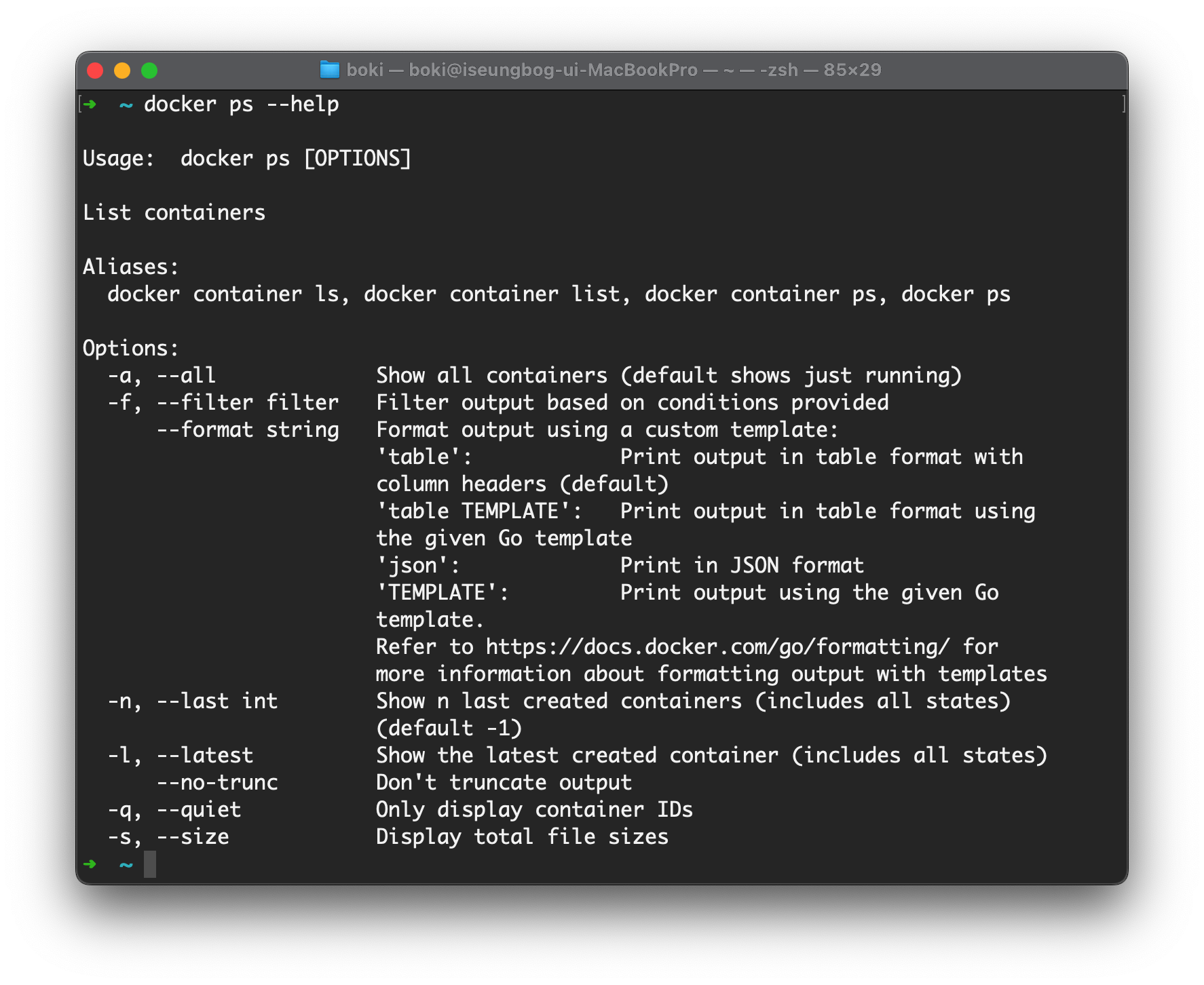Click the green zoom window button
1204x985 pixels.
[149, 71]
